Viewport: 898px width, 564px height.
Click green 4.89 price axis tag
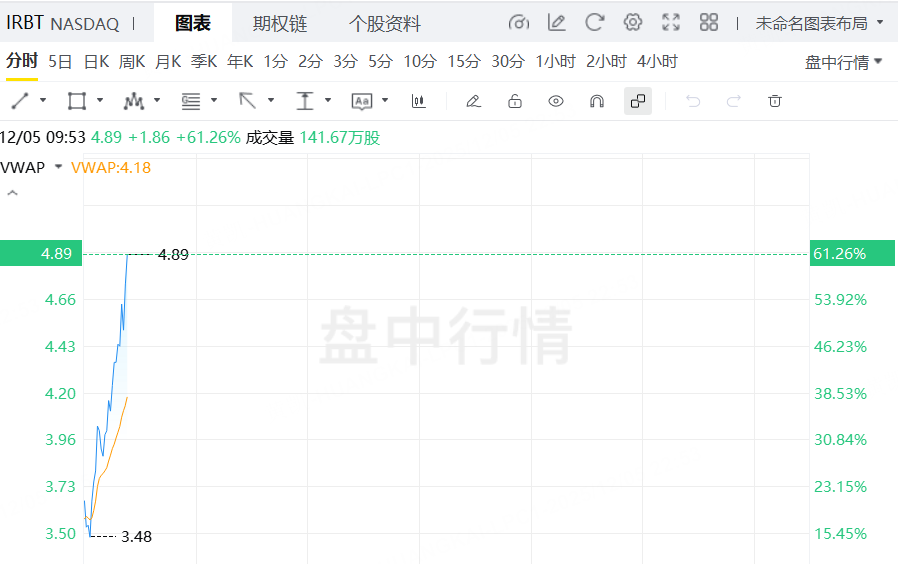41,253
